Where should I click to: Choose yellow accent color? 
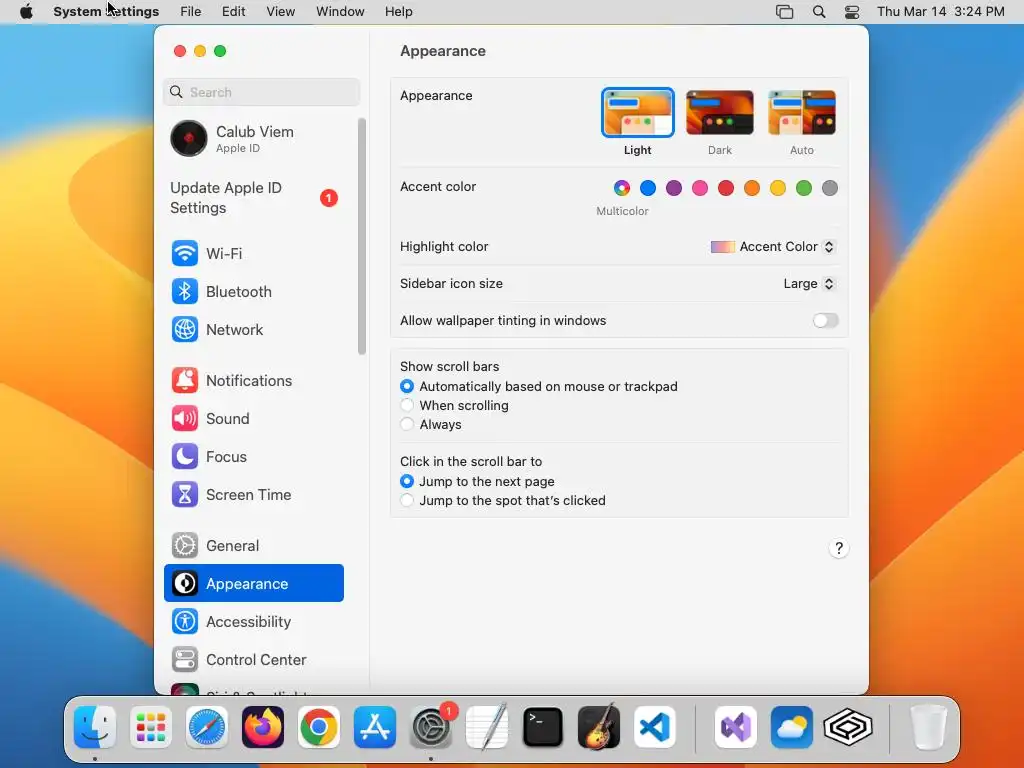[778, 188]
